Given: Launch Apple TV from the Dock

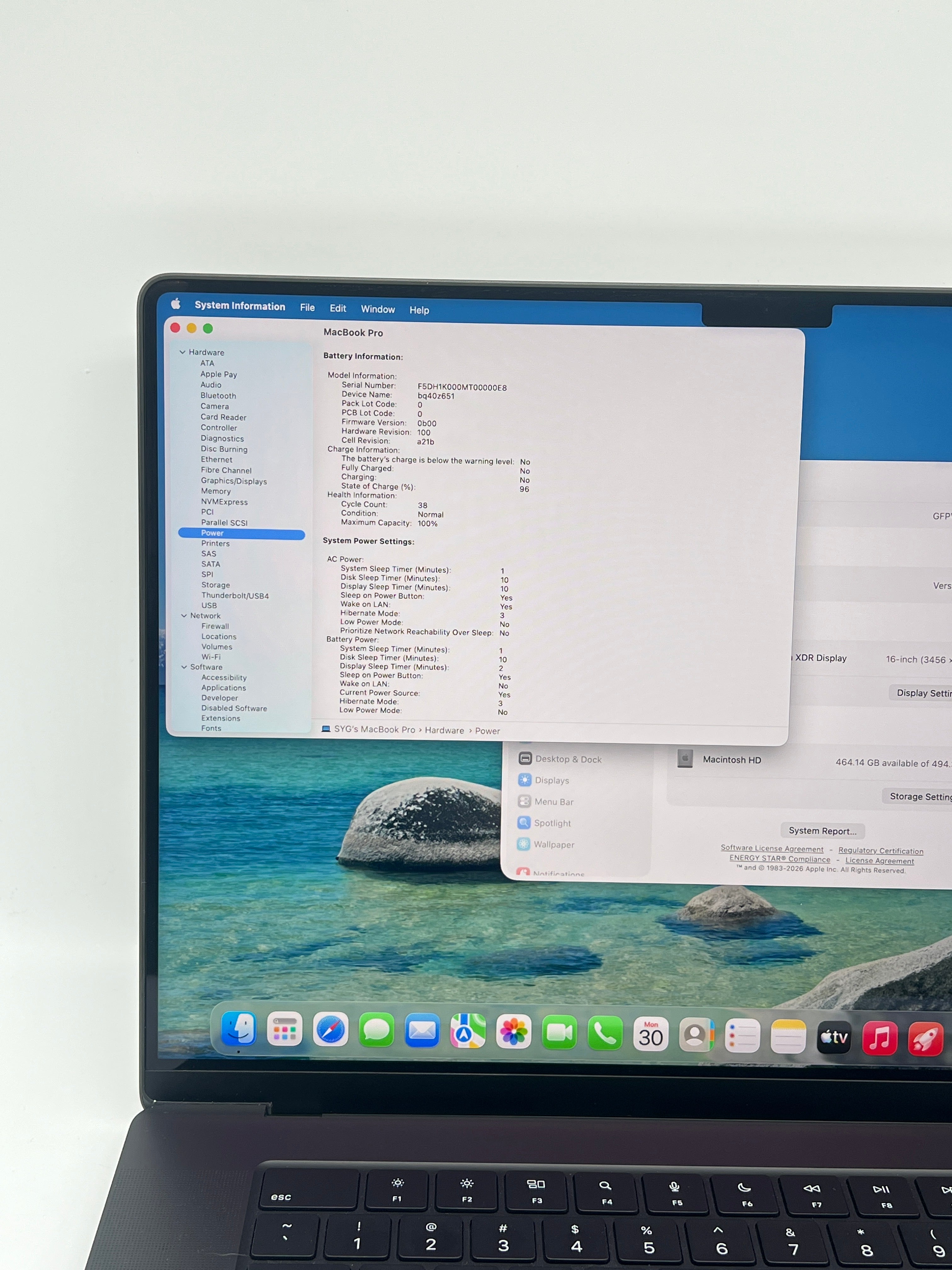Looking at the screenshot, I should click(834, 1037).
